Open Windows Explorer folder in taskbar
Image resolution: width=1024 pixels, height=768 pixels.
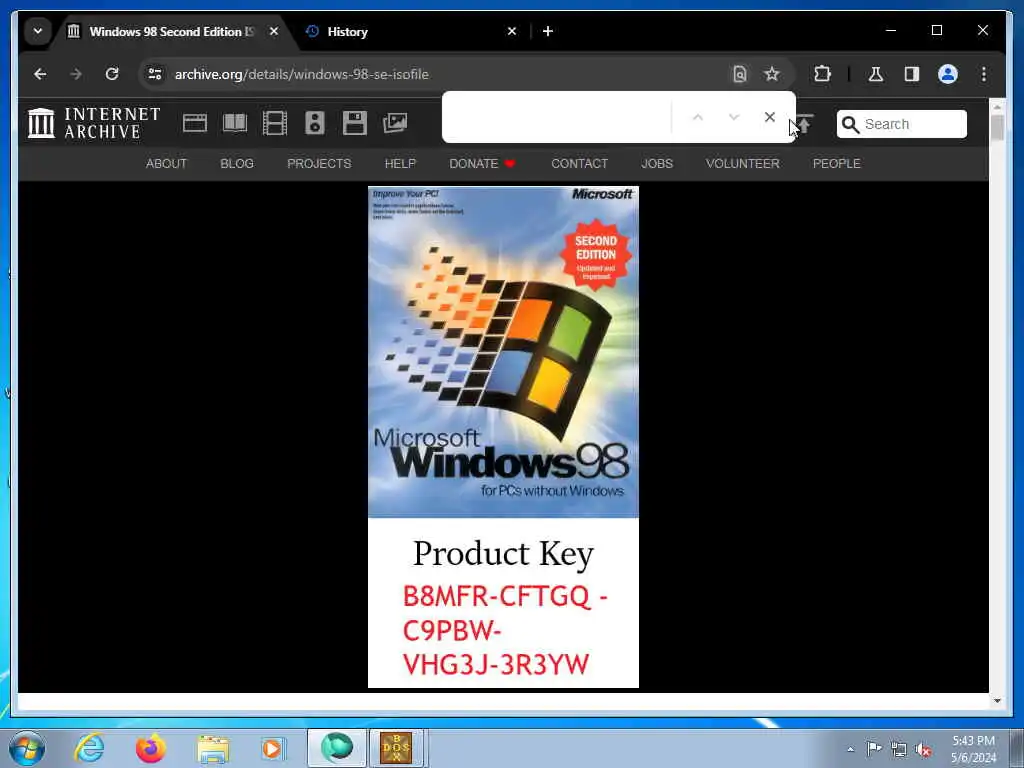tap(213, 748)
